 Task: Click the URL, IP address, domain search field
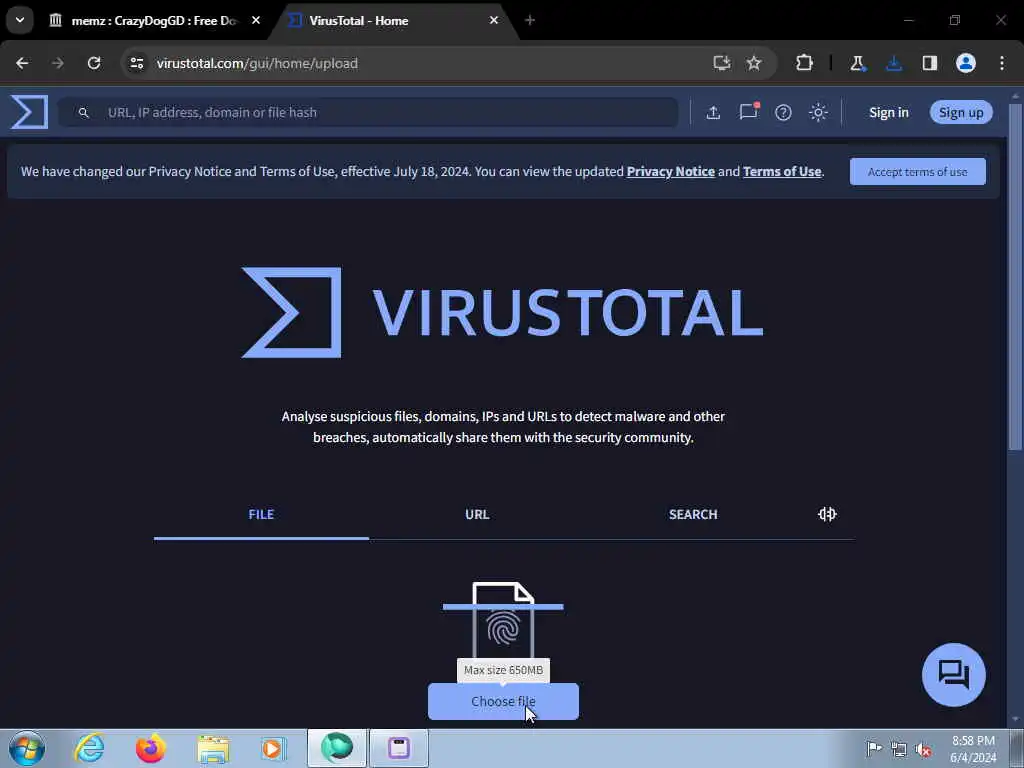click(368, 112)
